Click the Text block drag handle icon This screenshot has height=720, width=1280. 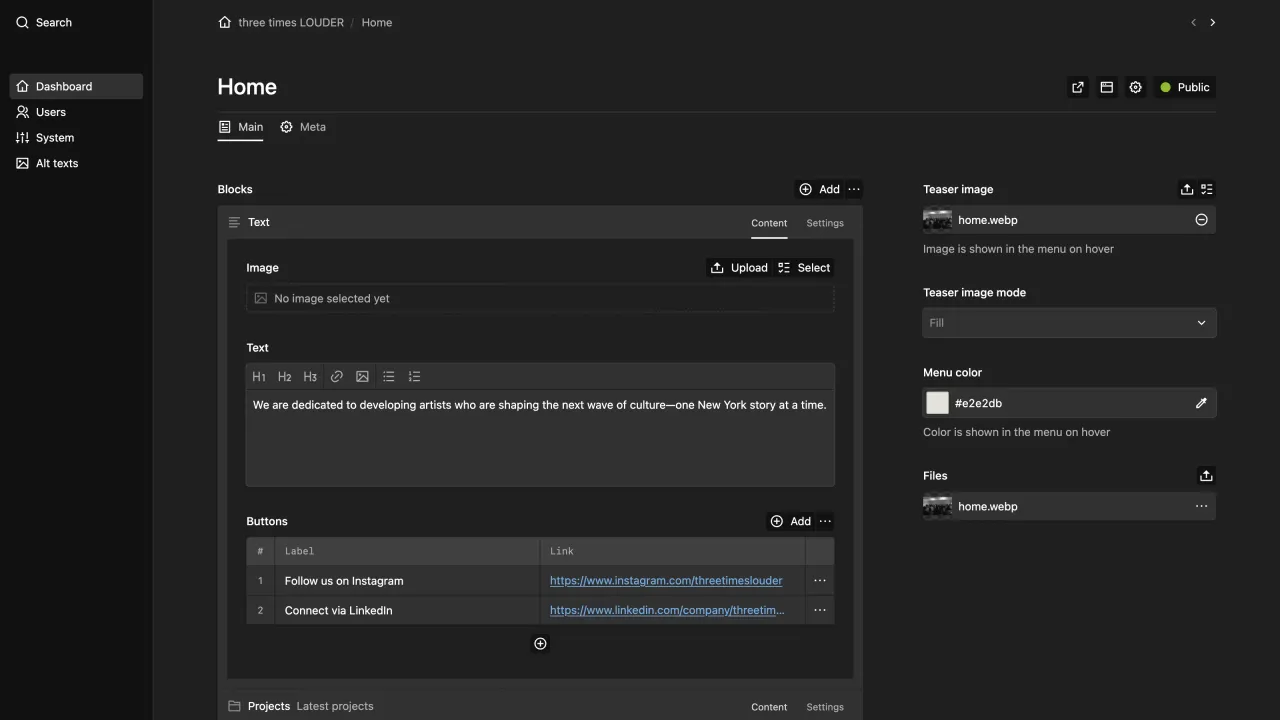pos(234,222)
